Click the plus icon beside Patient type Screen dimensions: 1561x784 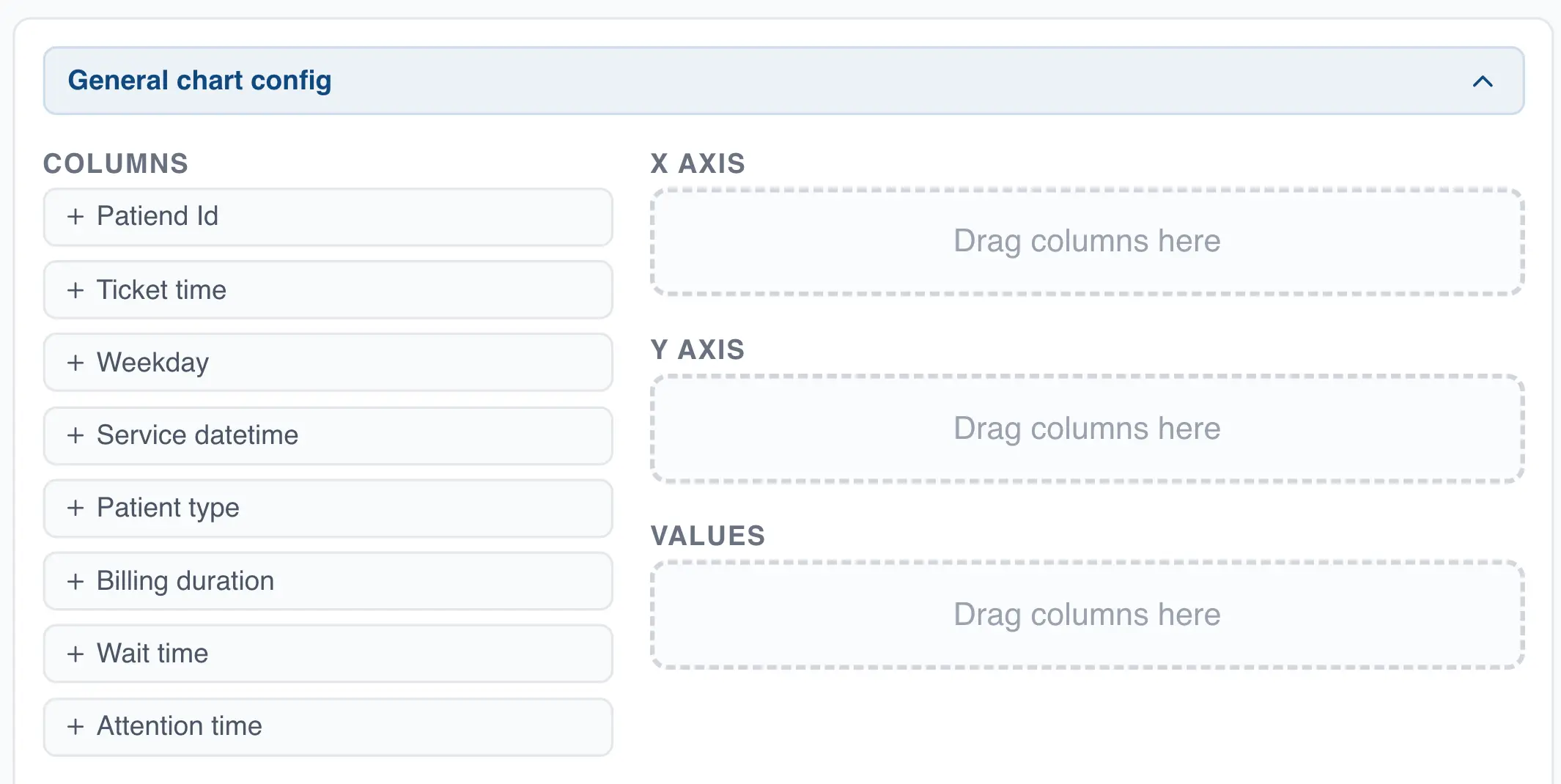(x=75, y=508)
